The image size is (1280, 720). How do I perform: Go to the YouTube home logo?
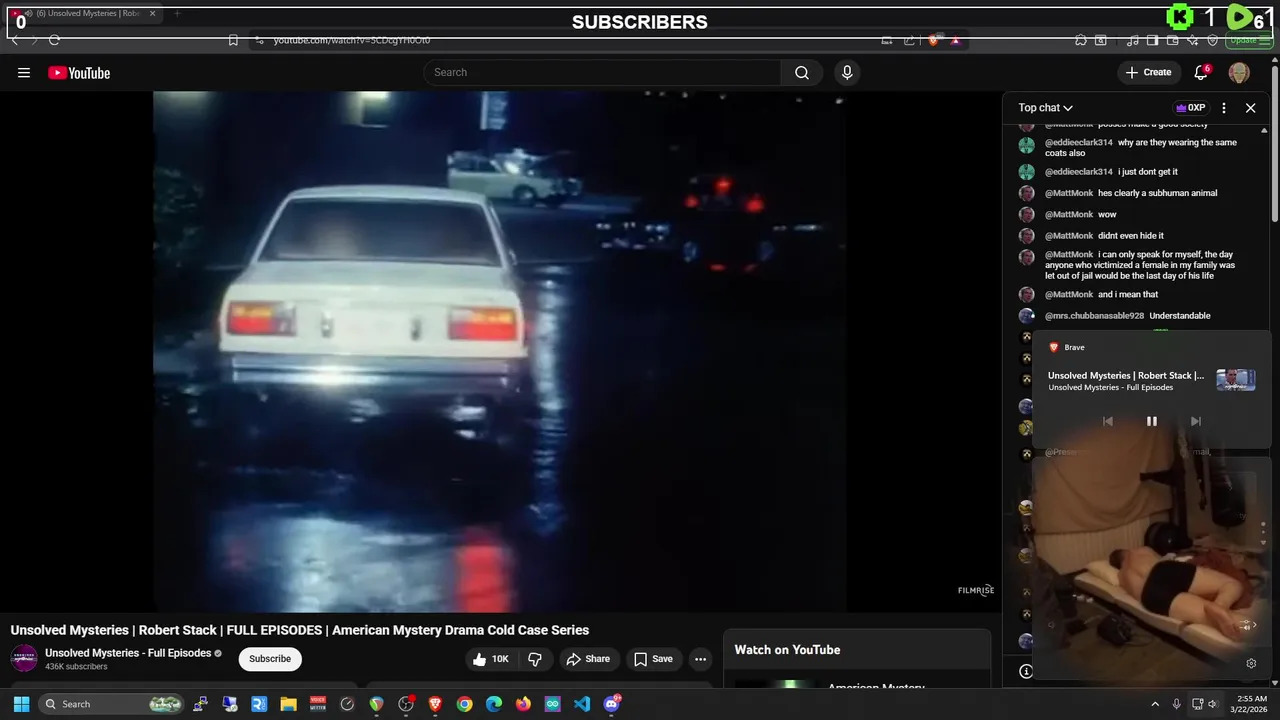point(79,73)
